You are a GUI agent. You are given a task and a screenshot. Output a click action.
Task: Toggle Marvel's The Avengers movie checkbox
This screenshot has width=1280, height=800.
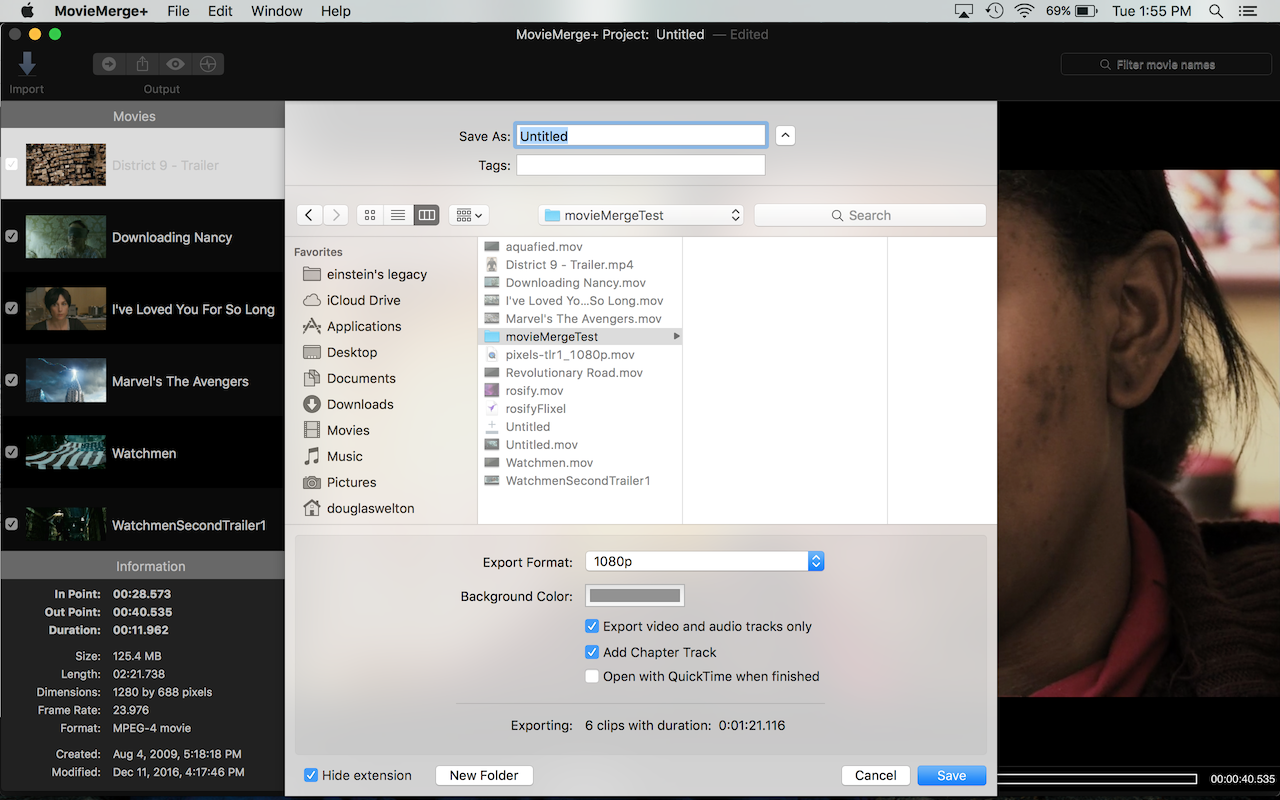point(11,380)
